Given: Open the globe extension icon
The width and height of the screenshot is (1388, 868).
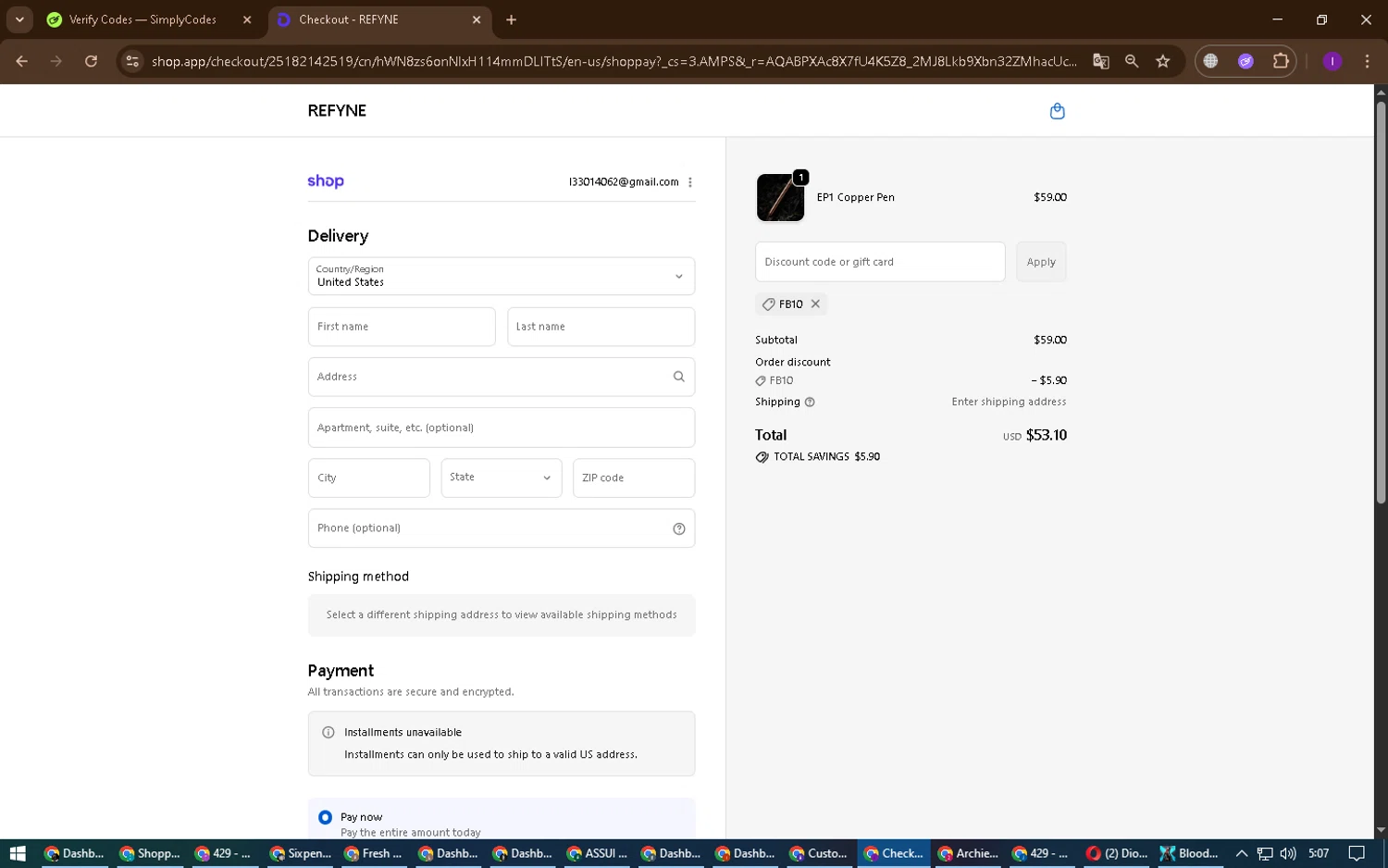Looking at the screenshot, I should 1210,61.
